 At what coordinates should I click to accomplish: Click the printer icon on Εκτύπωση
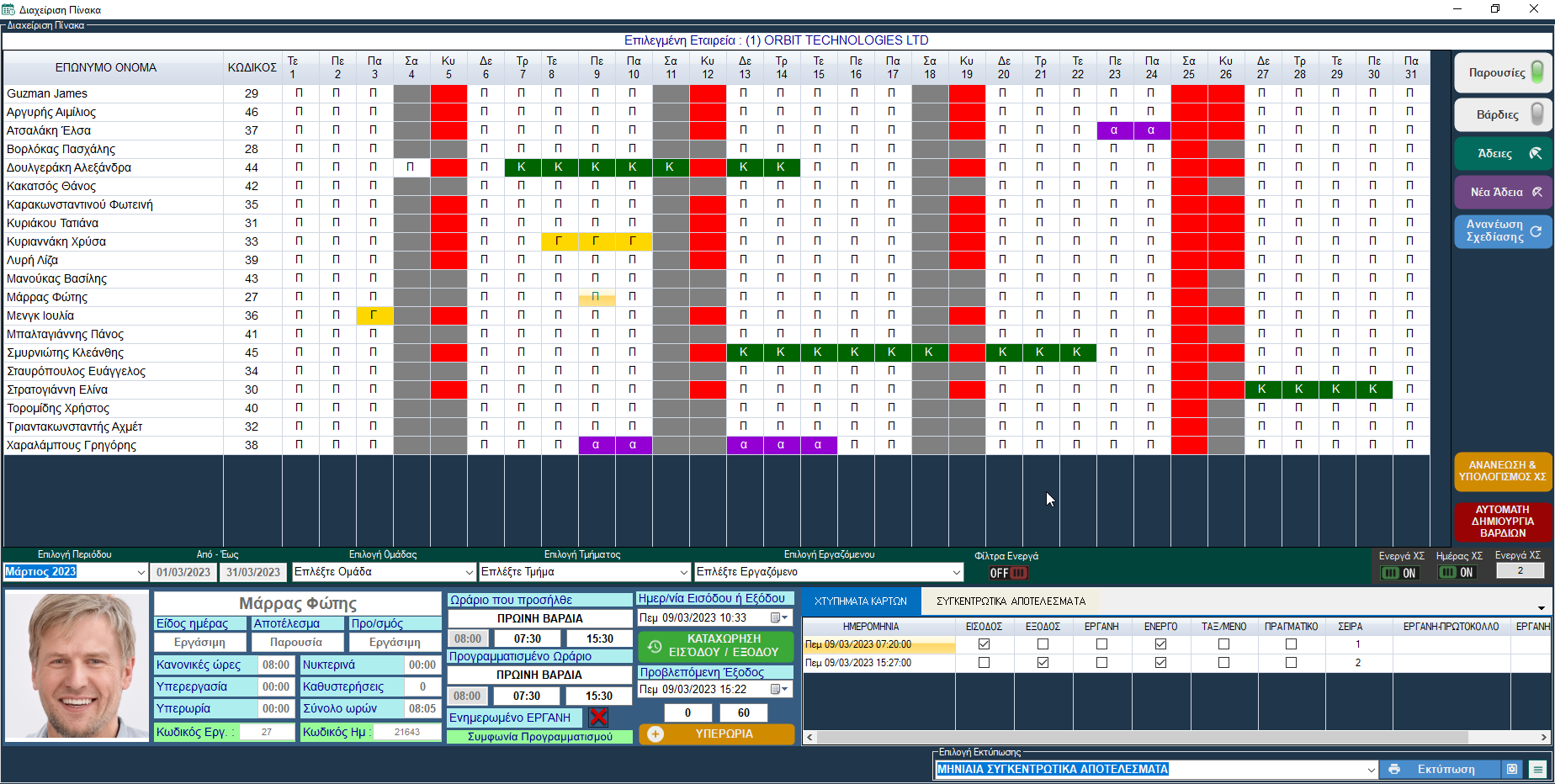tap(1394, 769)
